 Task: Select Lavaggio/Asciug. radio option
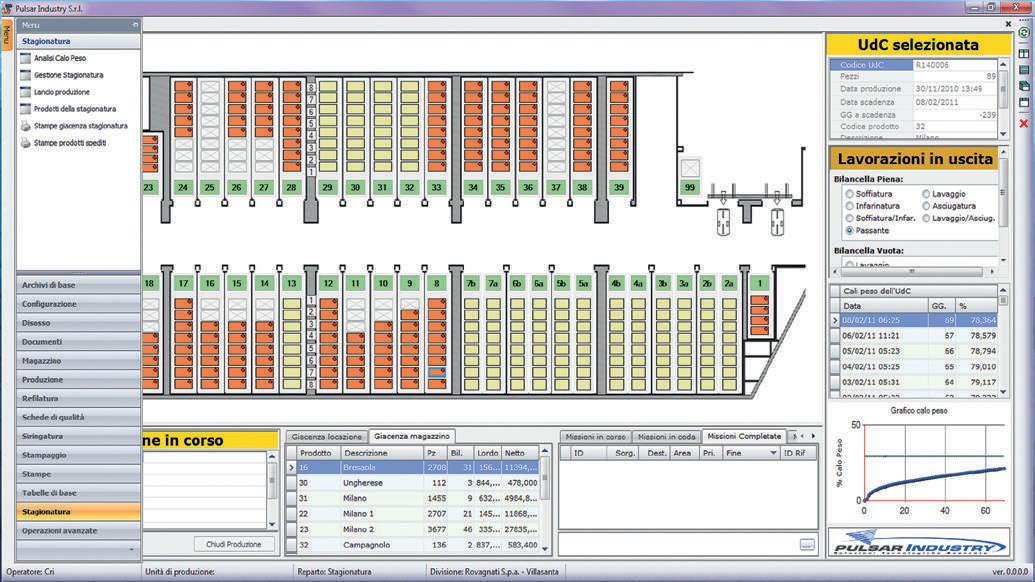pyautogui.click(x=926, y=218)
